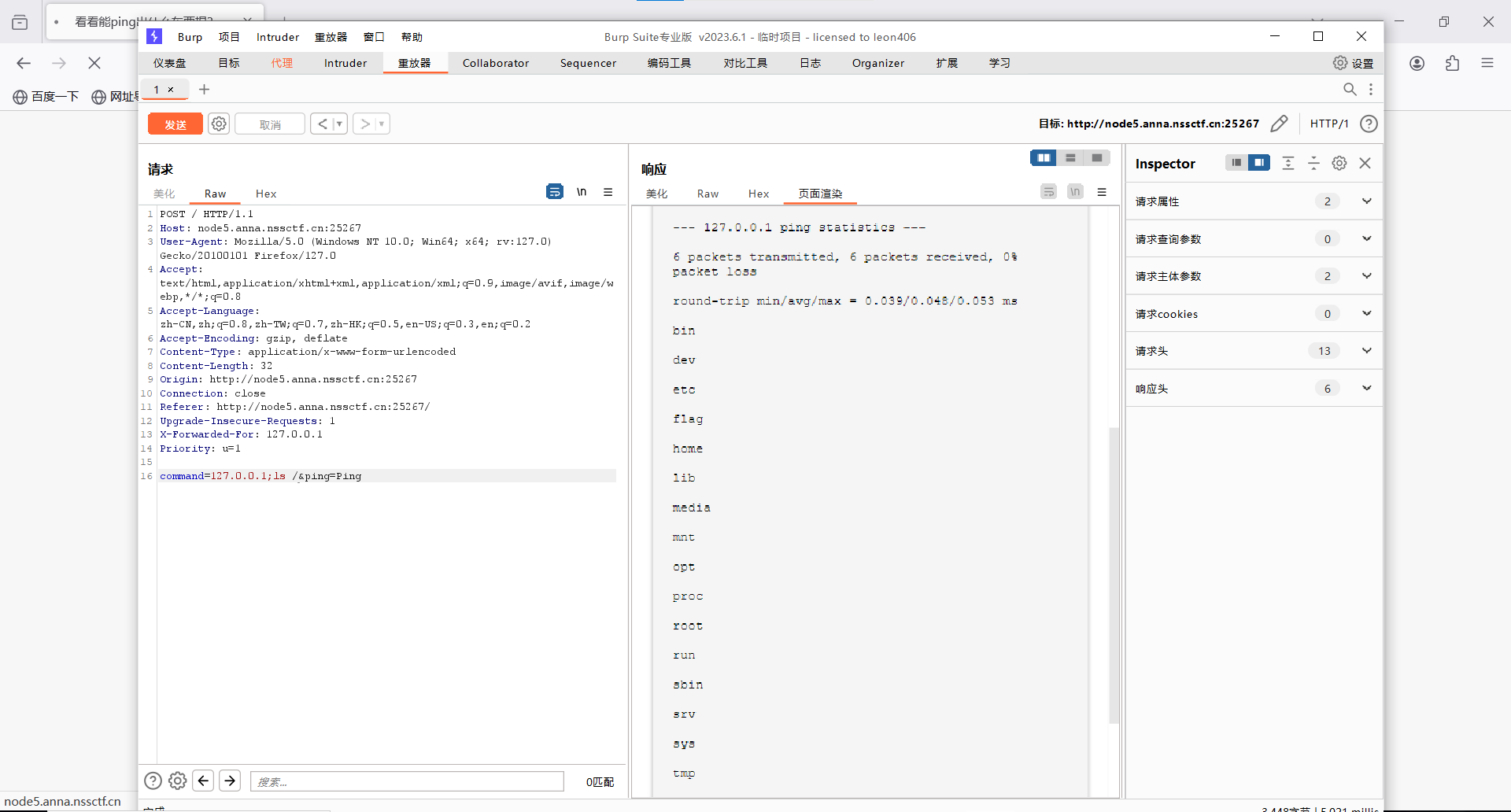This screenshot has width=1511, height=812.
Task: Open response panel hamburger menu
Action: click(x=1102, y=192)
